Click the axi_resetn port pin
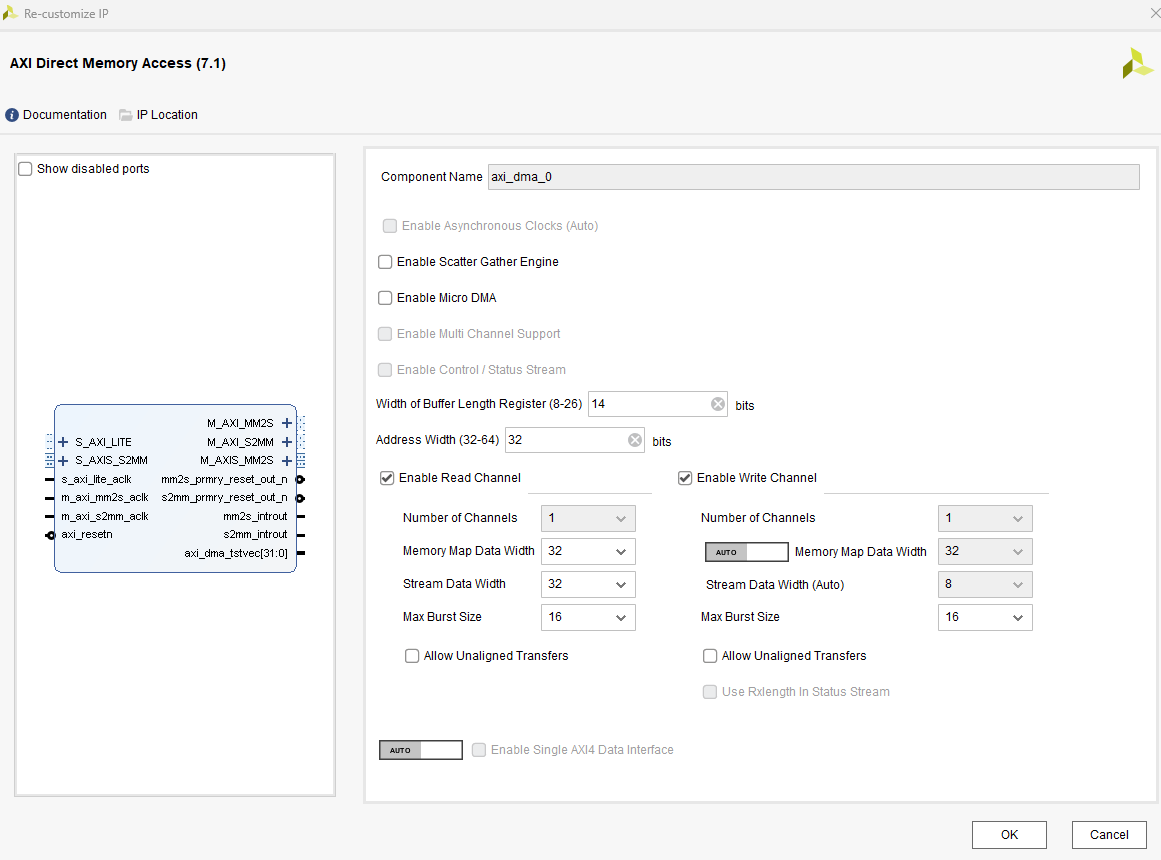 [50, 535]
